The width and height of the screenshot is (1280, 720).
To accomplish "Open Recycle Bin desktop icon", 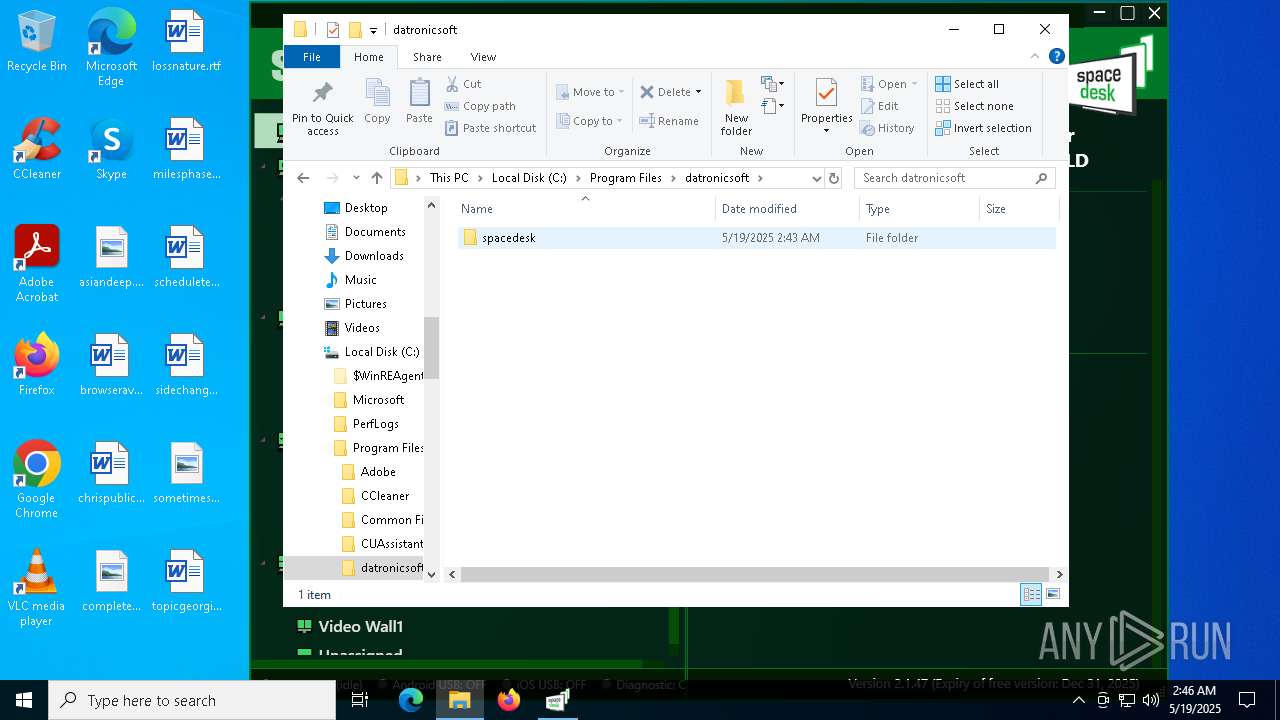I will click(37, 42).
